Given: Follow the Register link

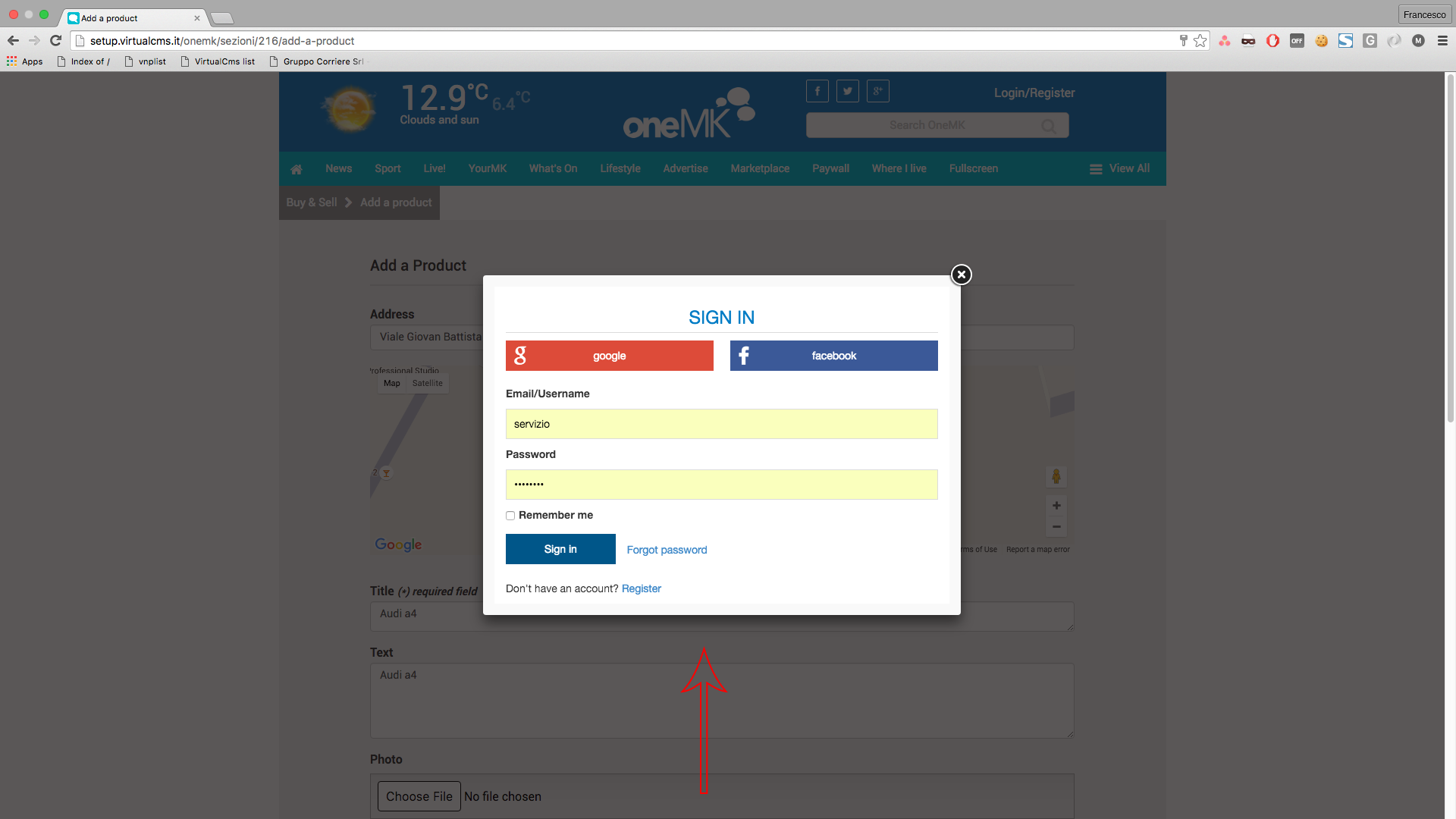Looking at the screenshot, I should click(x=641, y=588).
